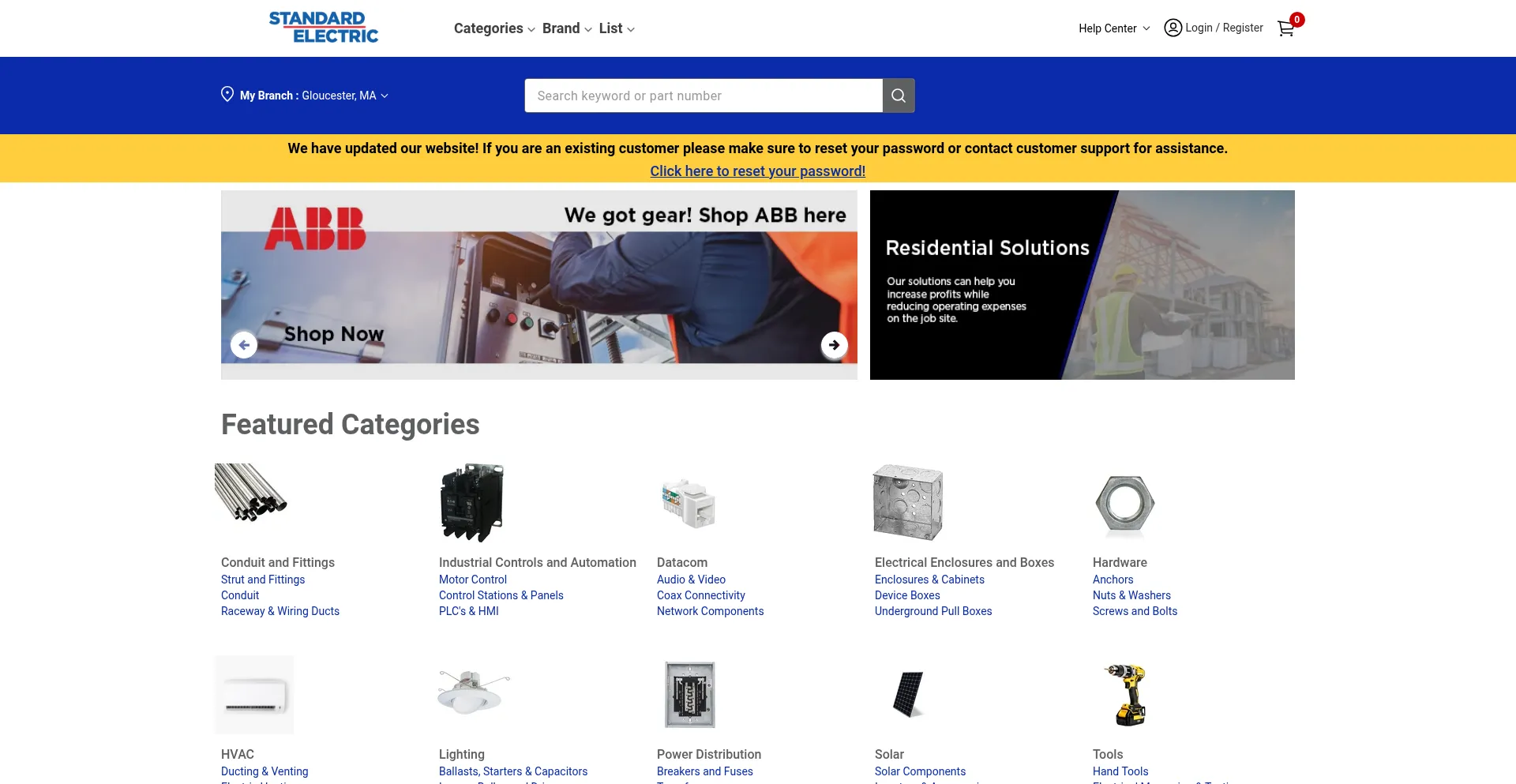Open Conduit and Fittings category

278,562
